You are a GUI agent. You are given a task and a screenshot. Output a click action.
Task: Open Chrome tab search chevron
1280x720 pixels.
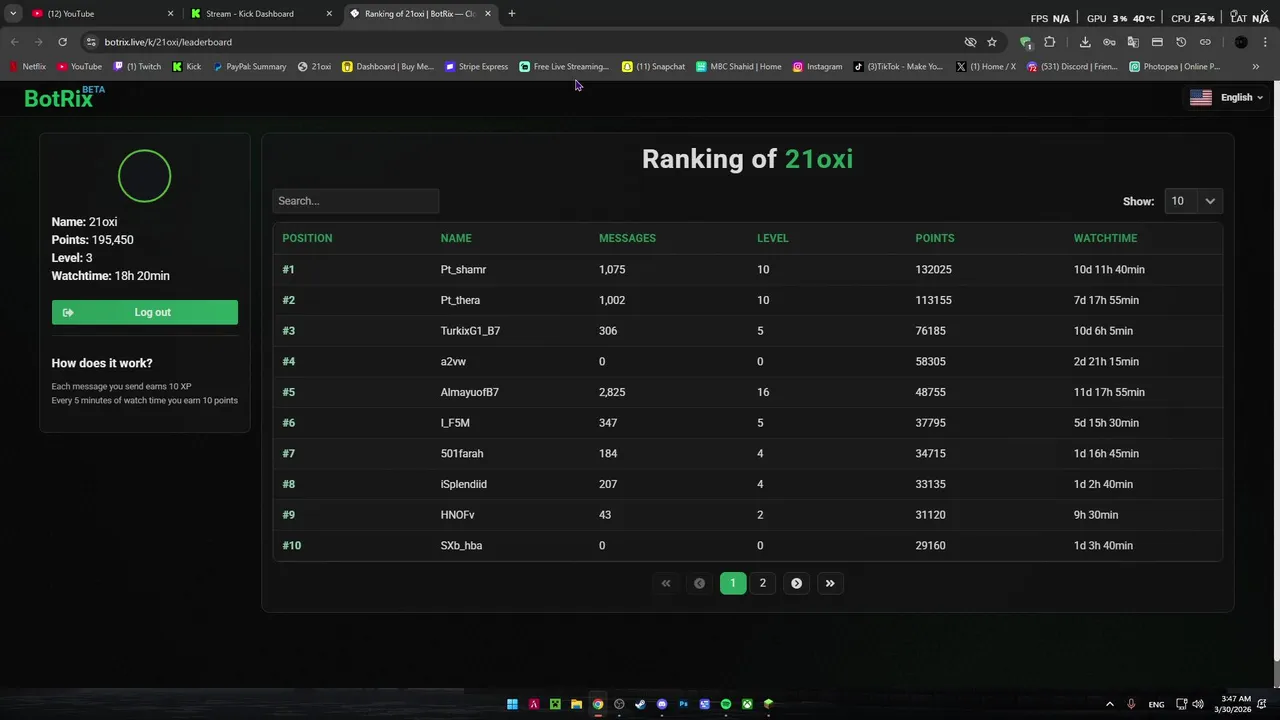pyautogui.click(x=13, y=13)
